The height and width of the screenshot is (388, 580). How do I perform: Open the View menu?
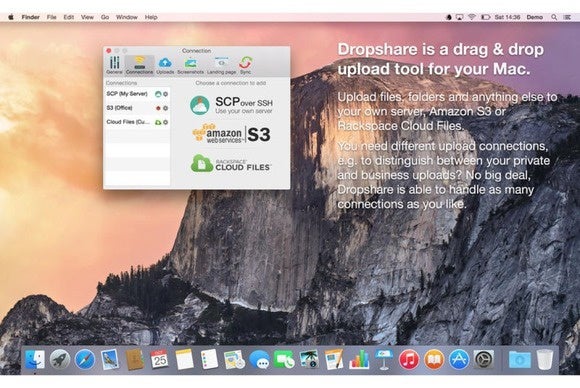pos(87,17)
